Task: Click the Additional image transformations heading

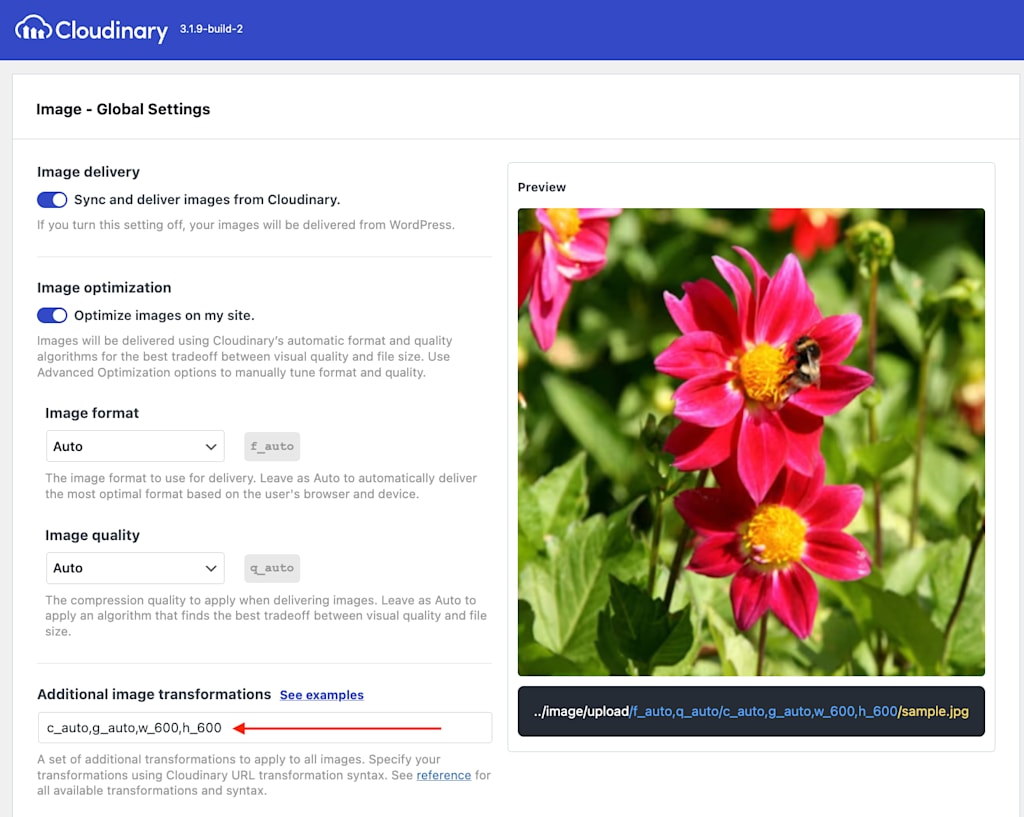Action: [x=154, y=694]
